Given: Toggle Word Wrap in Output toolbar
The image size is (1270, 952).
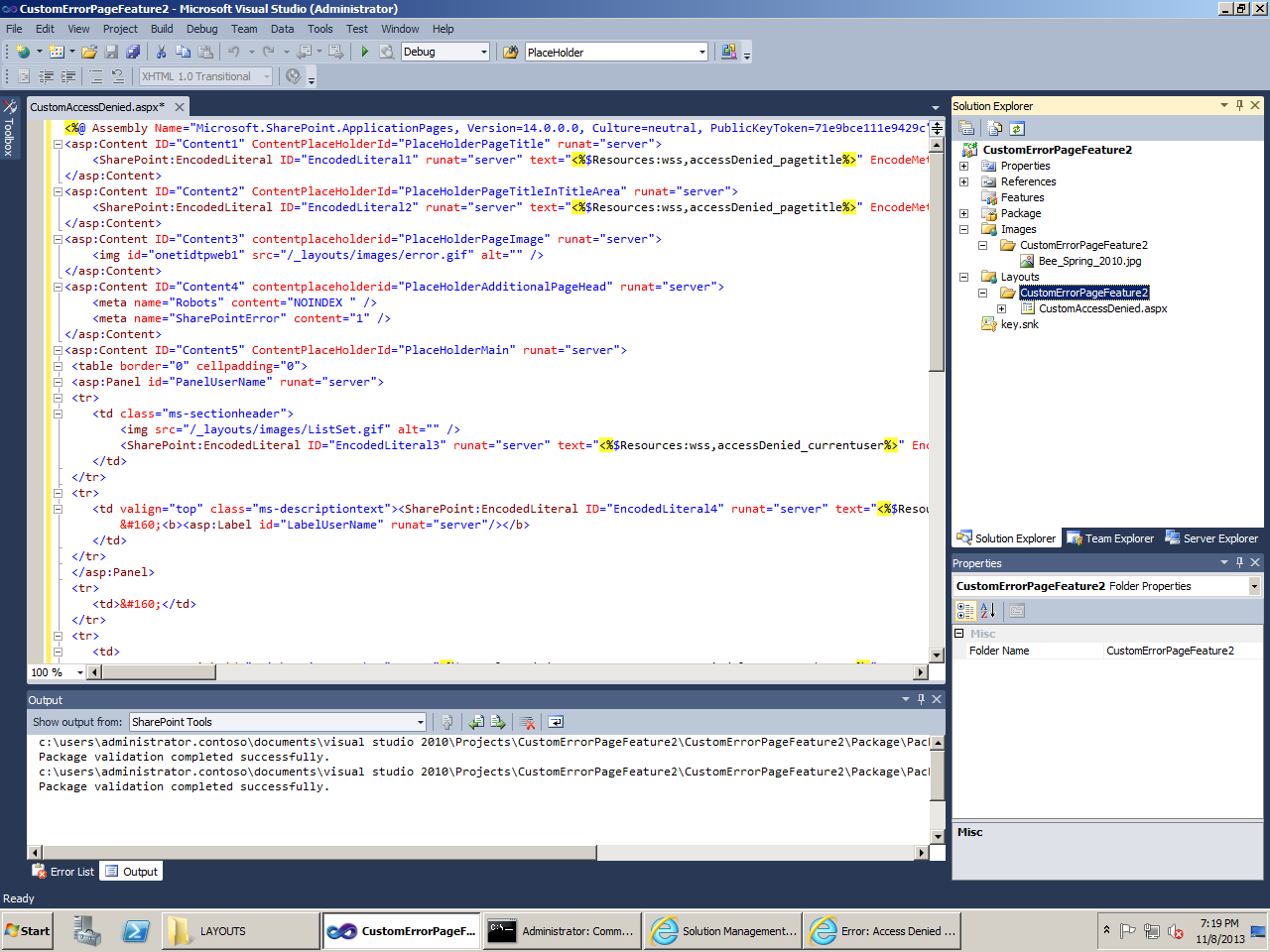Looking at the screenshot, I should pyautogui.click(x=556, y=722).
